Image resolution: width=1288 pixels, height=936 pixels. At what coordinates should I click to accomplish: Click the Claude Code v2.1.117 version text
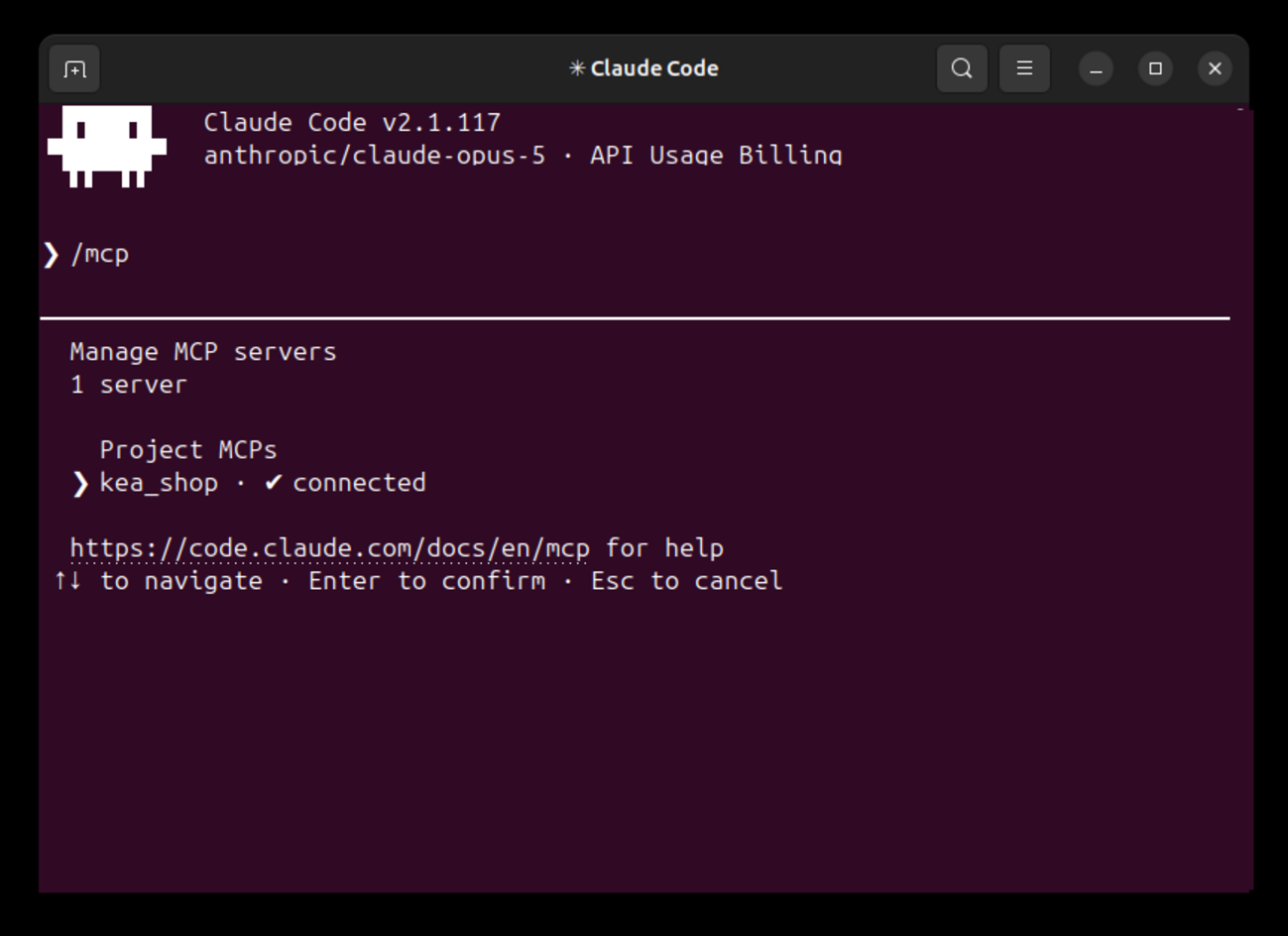click(352, 122)
